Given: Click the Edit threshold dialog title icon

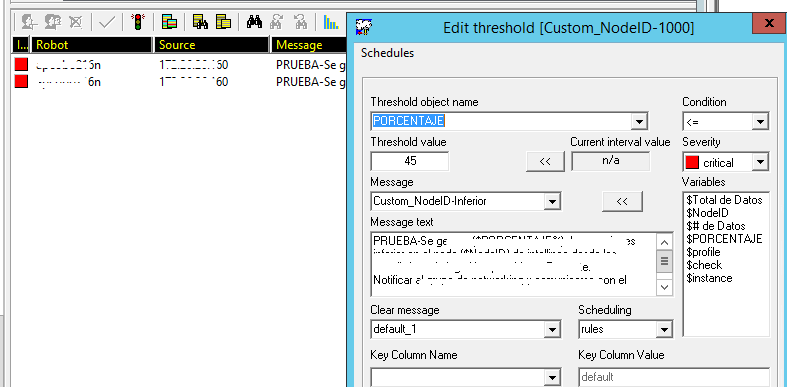Looking at the screenshot, I should point(363,27).
